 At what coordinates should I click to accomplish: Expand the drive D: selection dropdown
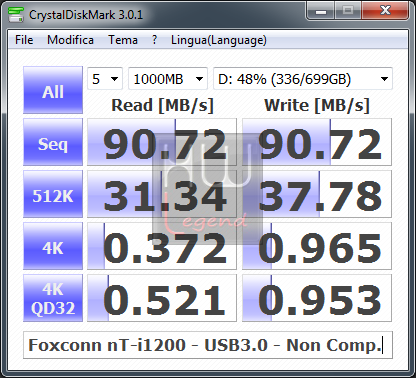coord(303,79)
